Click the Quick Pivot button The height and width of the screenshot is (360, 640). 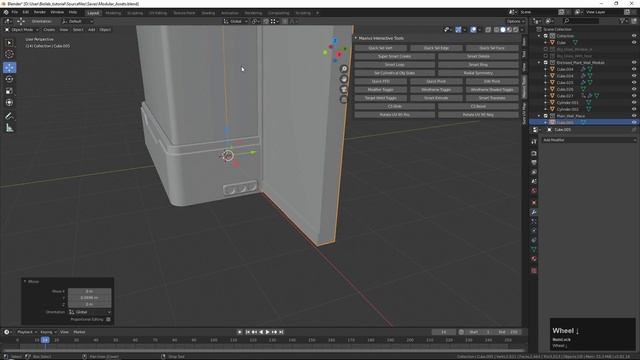click(436, 81)
